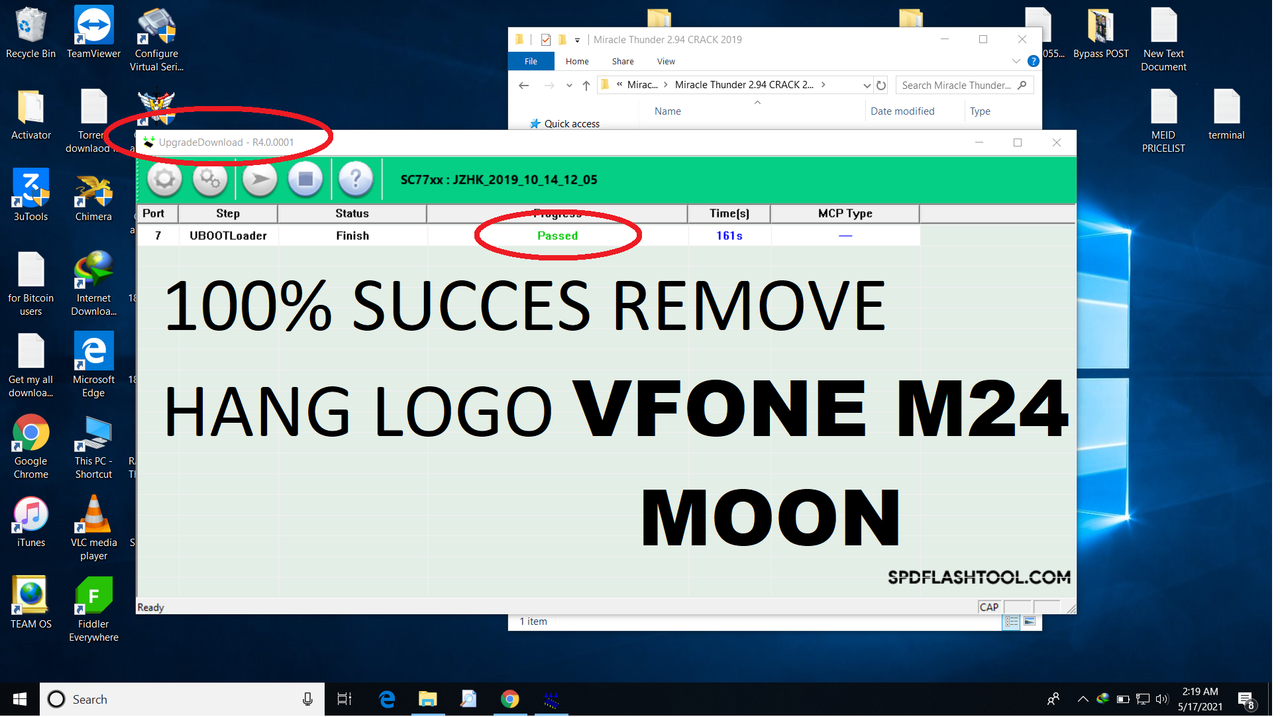Switch Explorer to large icons view

tap(1029, 622)
